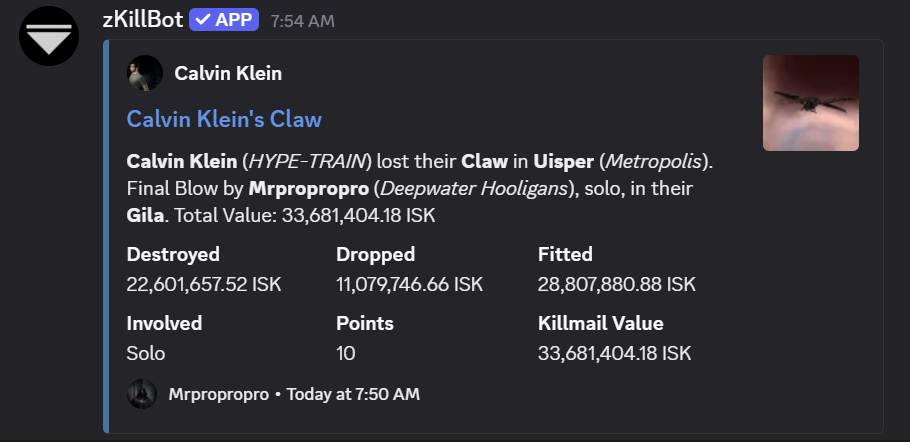Viewport: 910px width, 442px height.
Task: Click the Fitted value 28,807,880.88 ISK
Action: click(616, 284)
